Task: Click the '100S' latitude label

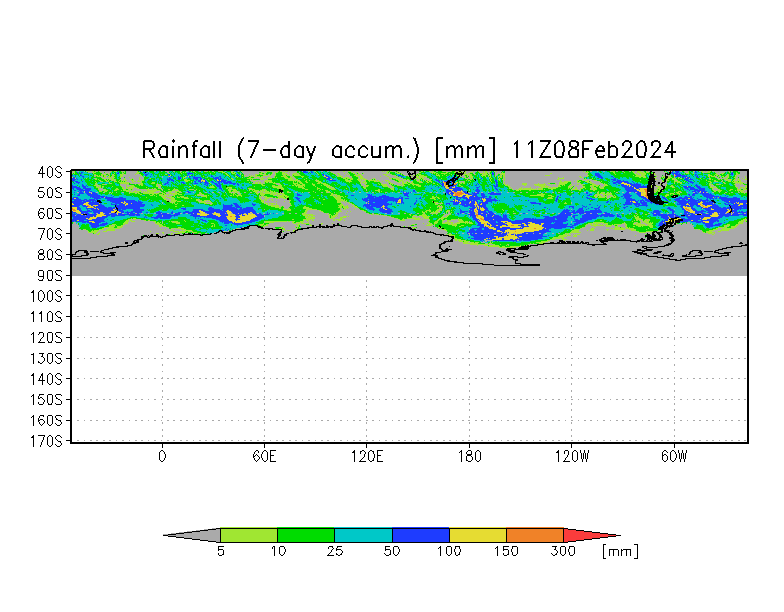Action: pos(46,296)
